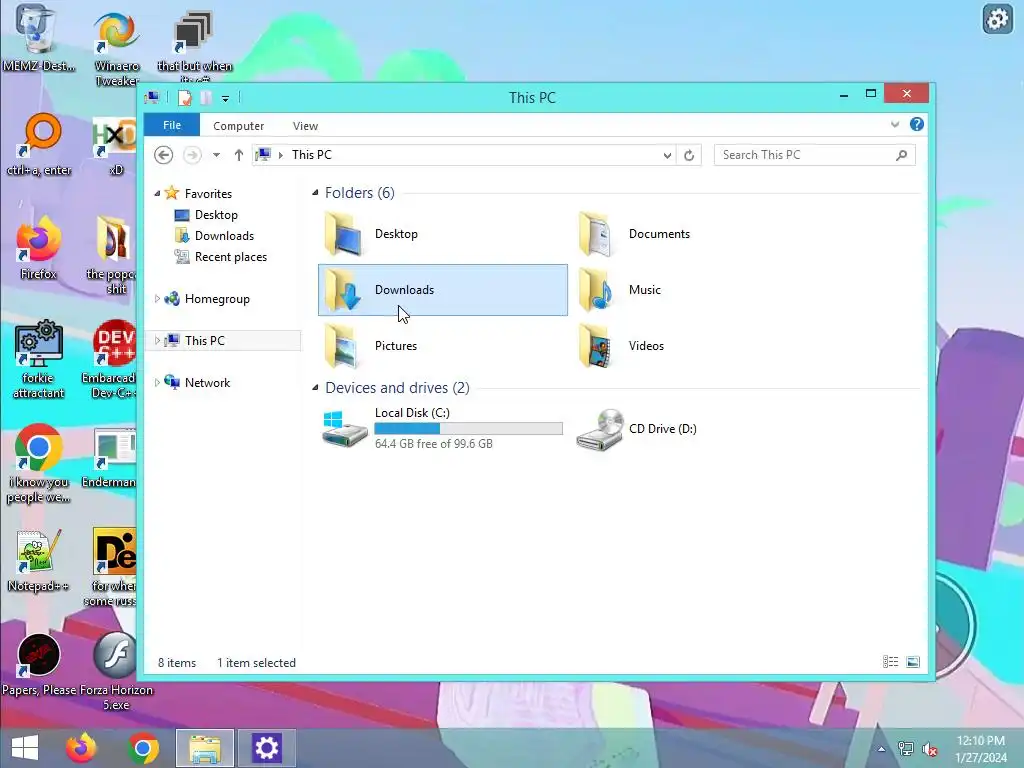Image resolution: width=1024 pixels, height=768 pixels.
Task: Select This PC in navigation pane
Action: [x=204, y=340]
